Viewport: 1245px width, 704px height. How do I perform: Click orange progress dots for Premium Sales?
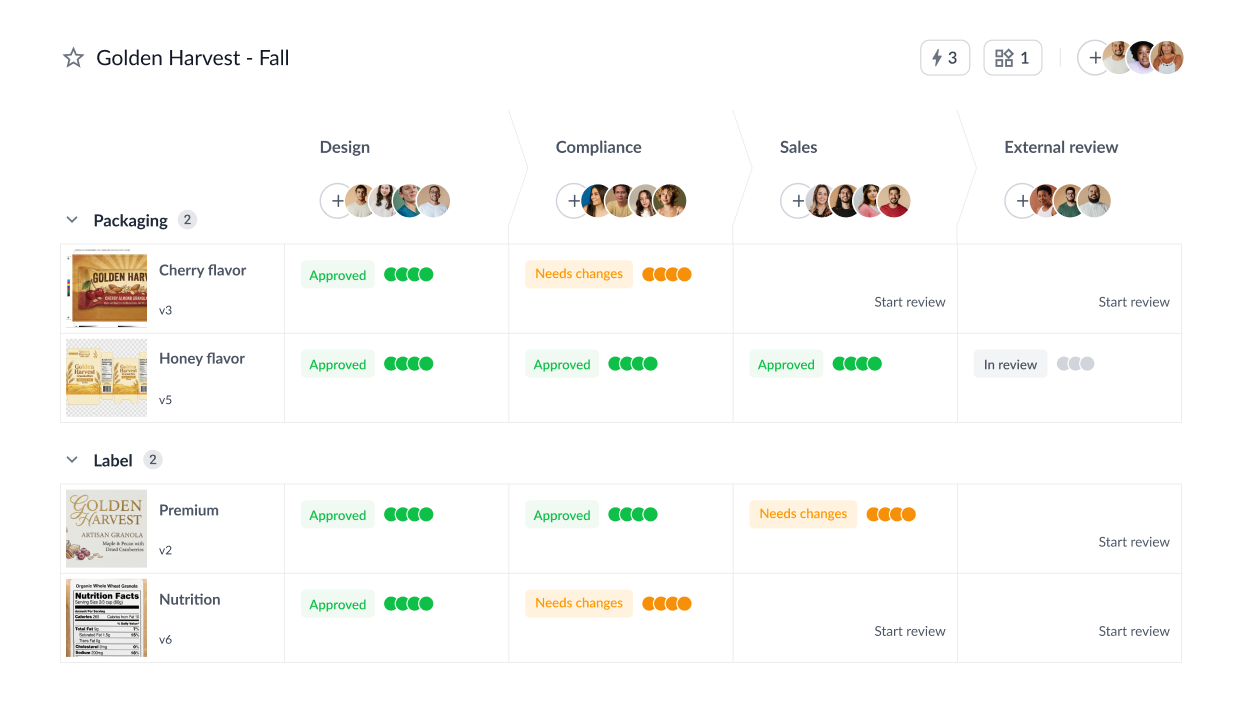(891, 514)
